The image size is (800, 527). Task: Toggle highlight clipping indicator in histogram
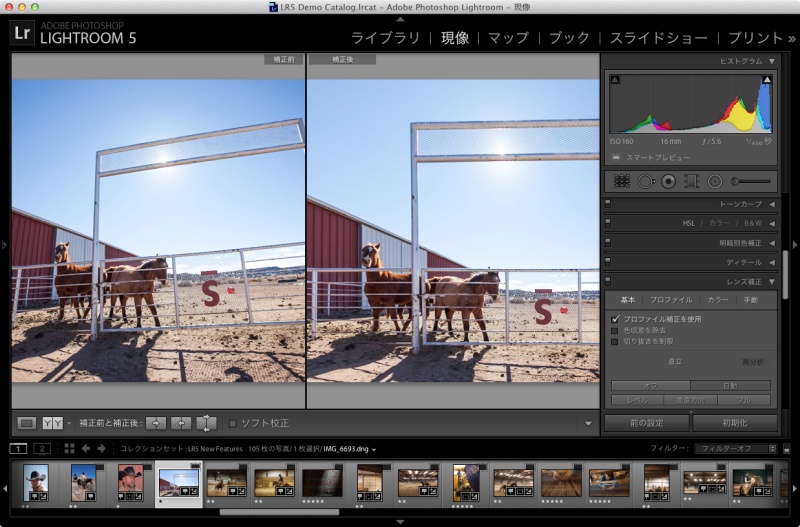coord(766,80)
